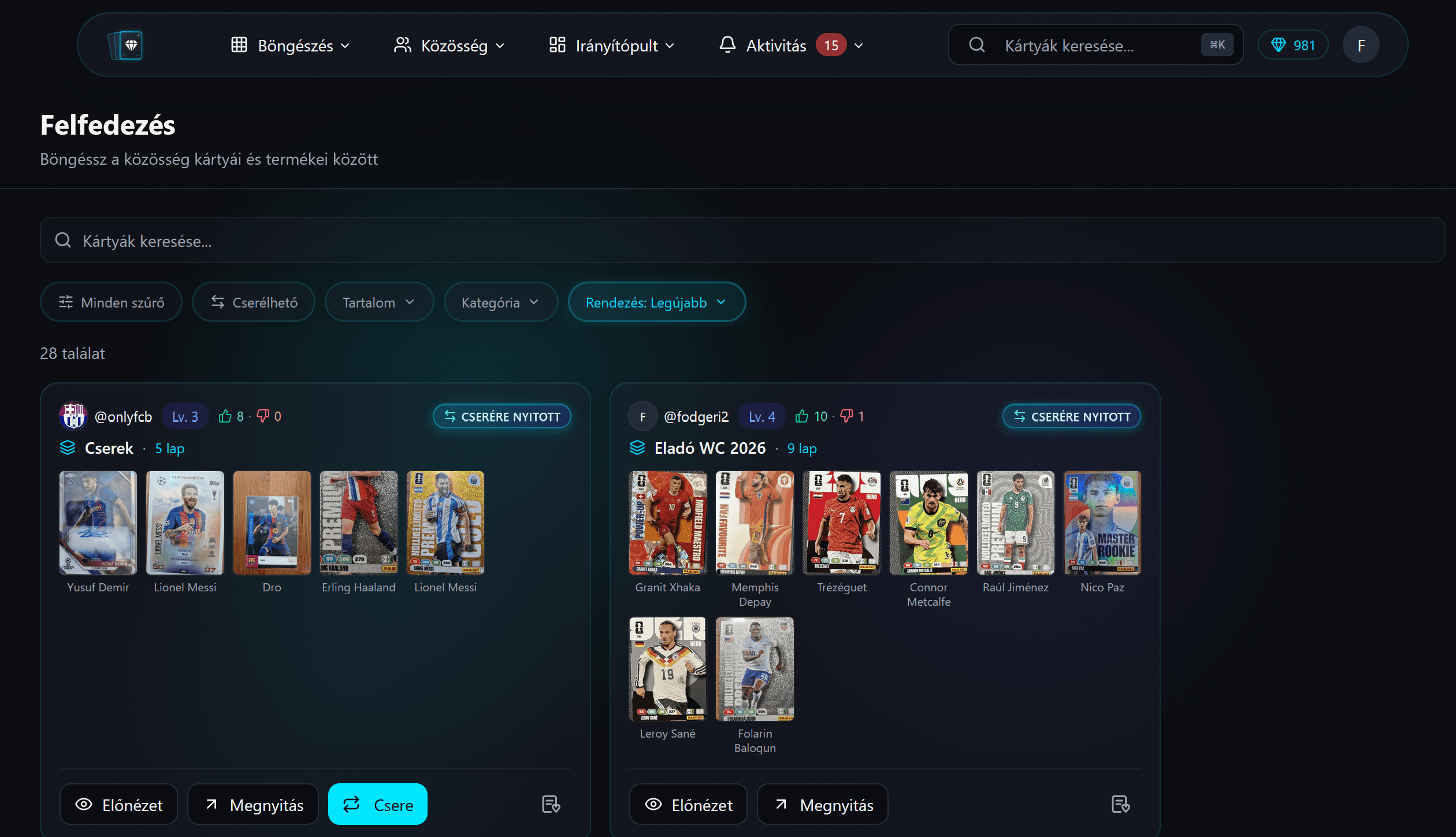Open the @onlyfcb profile link
This screenshot has width=1456, height=837.
[x=123, y=417]
